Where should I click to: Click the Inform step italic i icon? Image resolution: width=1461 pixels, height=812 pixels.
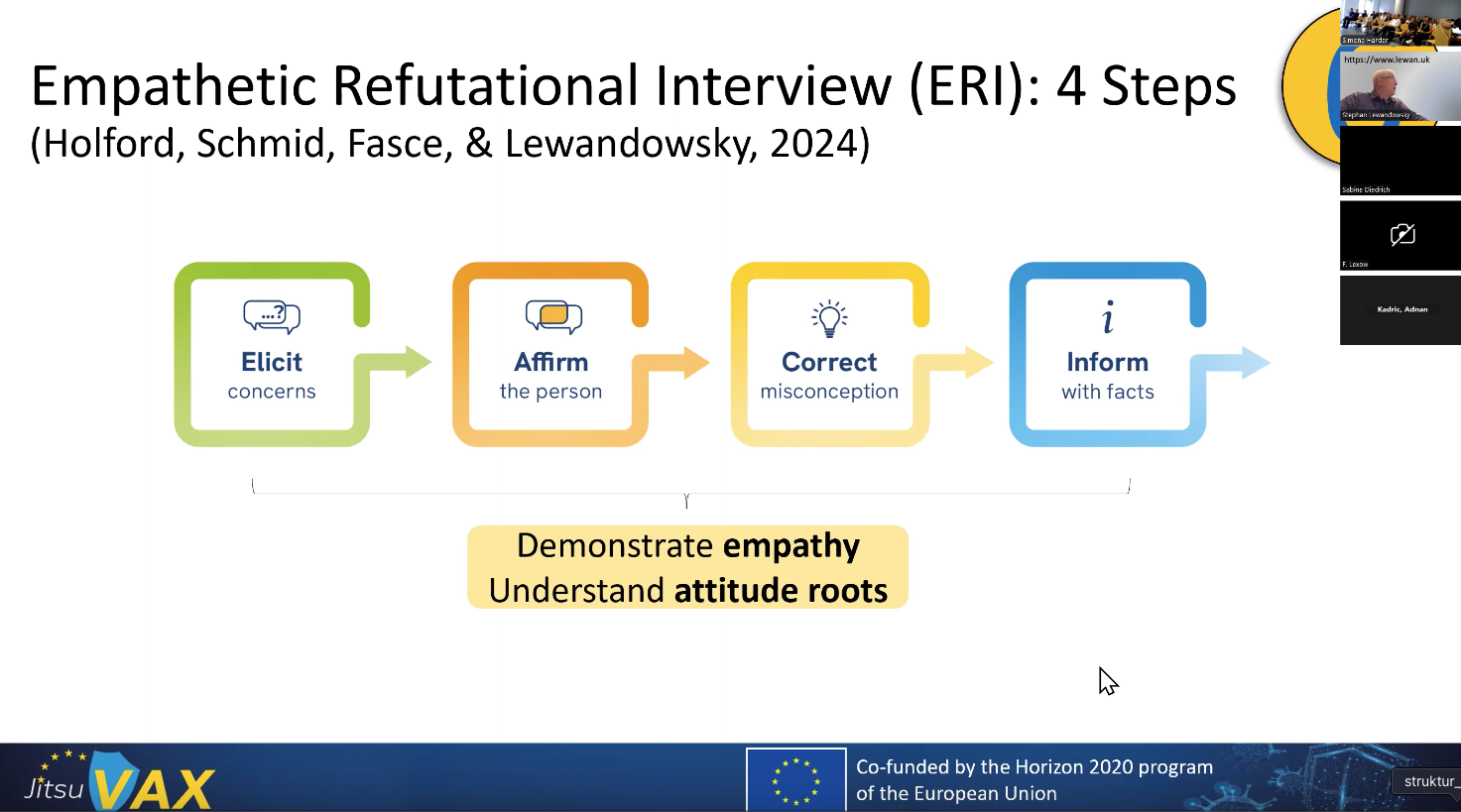(1108, 317)
